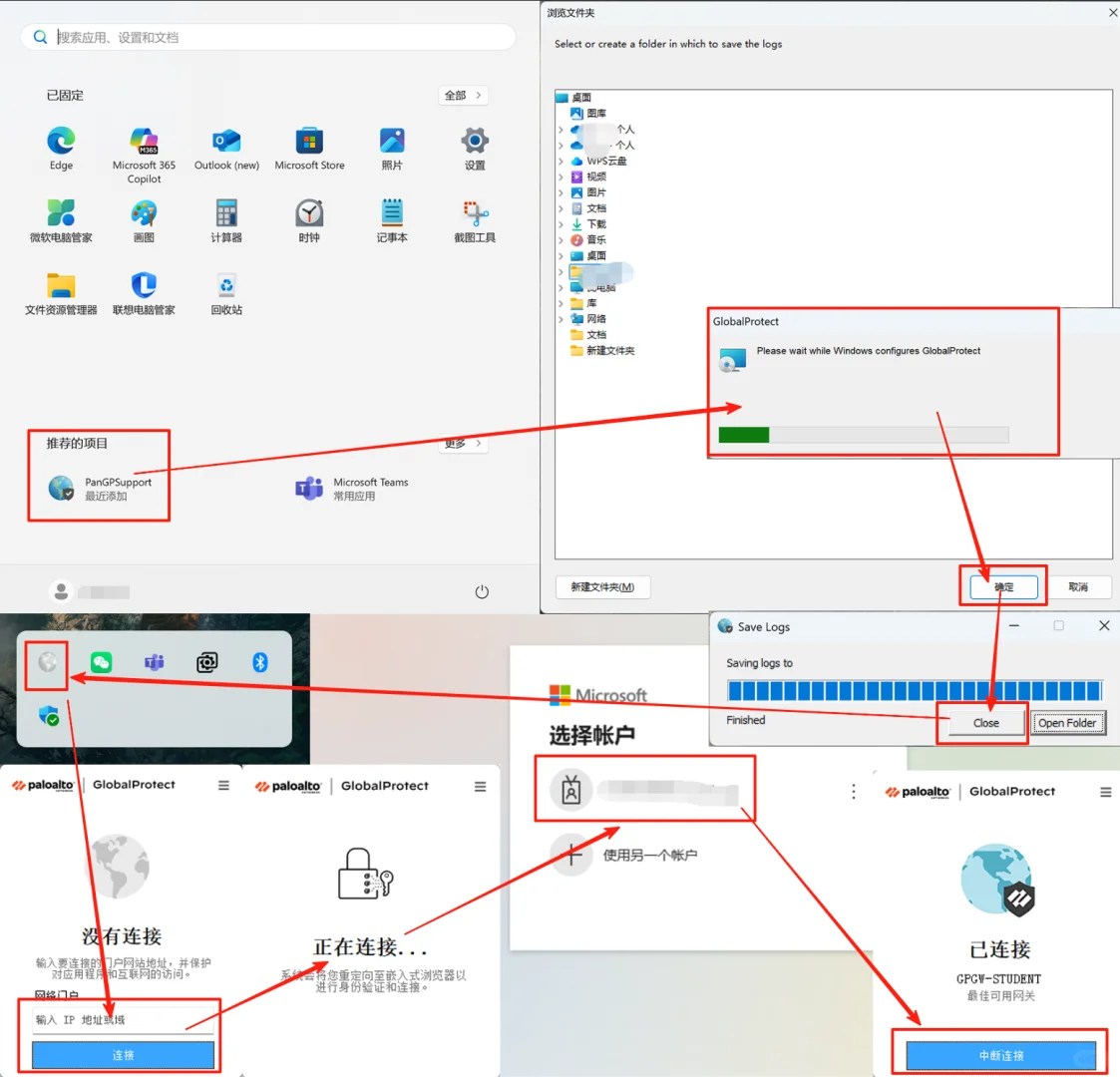
Task: Open 计算器 calculator
Action: pos(226,220)
